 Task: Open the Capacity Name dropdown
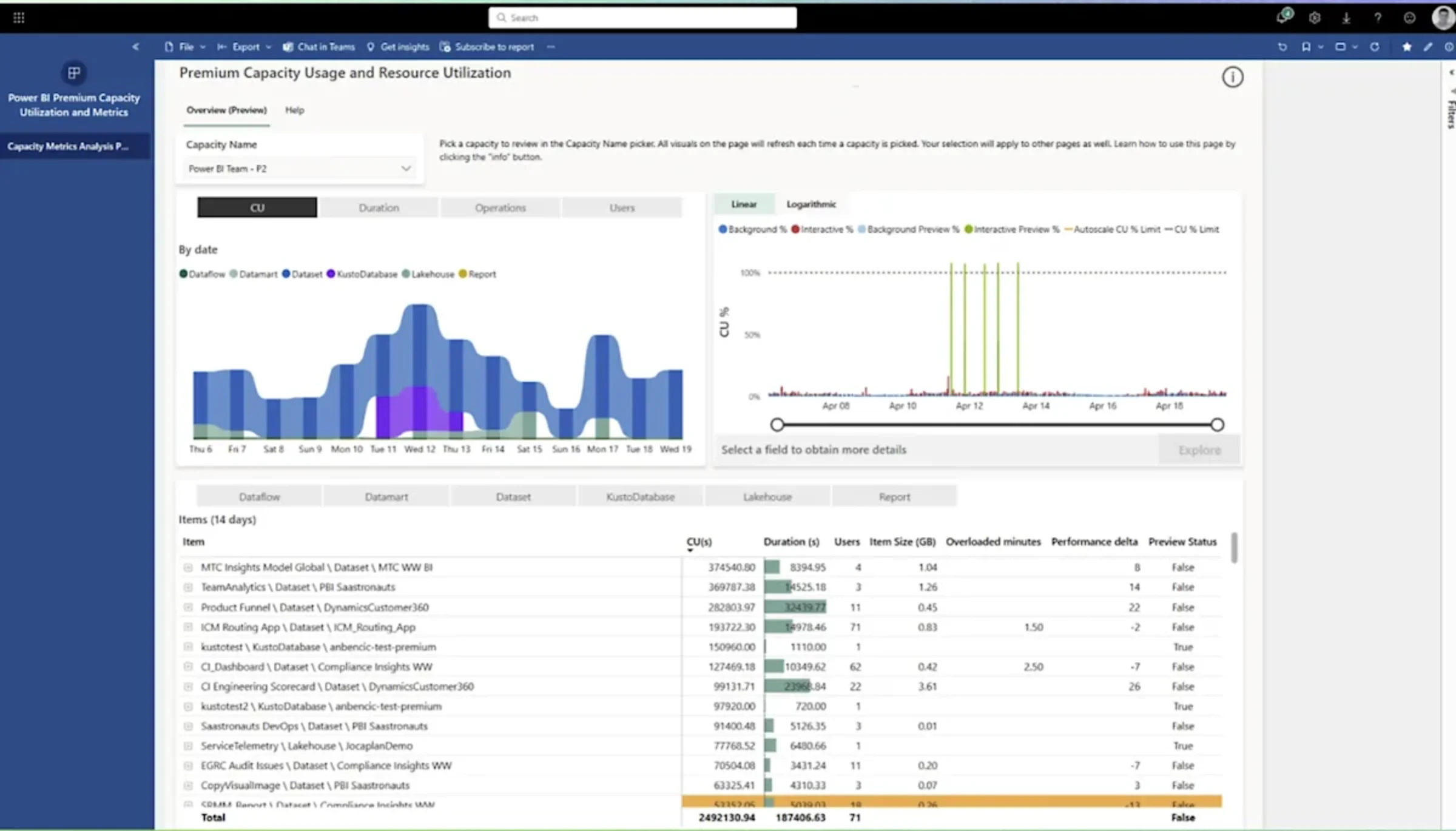coord(405,168)
